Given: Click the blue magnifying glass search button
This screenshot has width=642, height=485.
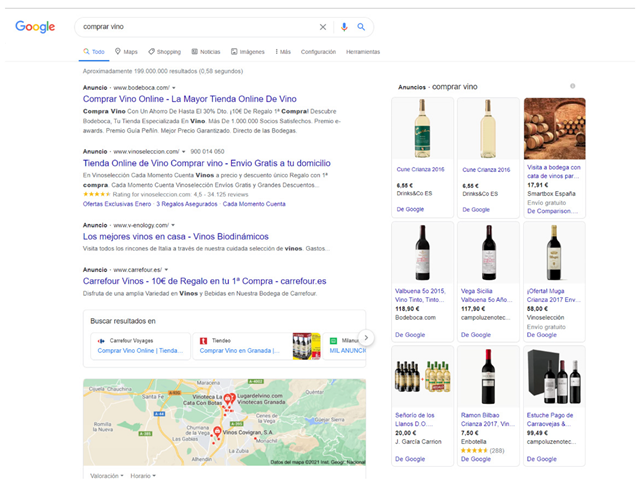Looking at the screenshot, I should 361,27.
